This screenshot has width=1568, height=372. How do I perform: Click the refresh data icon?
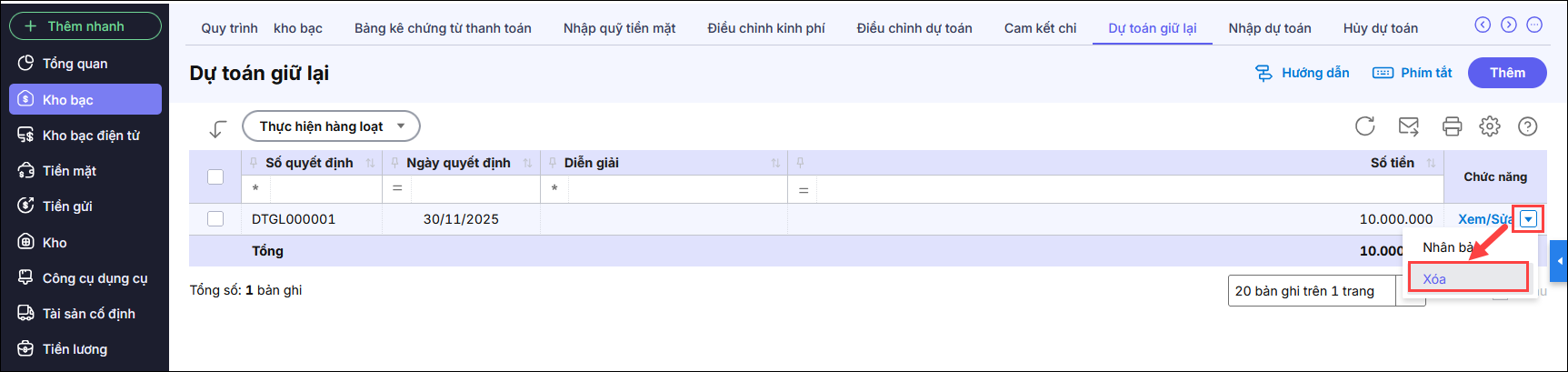click(1364, 126)
